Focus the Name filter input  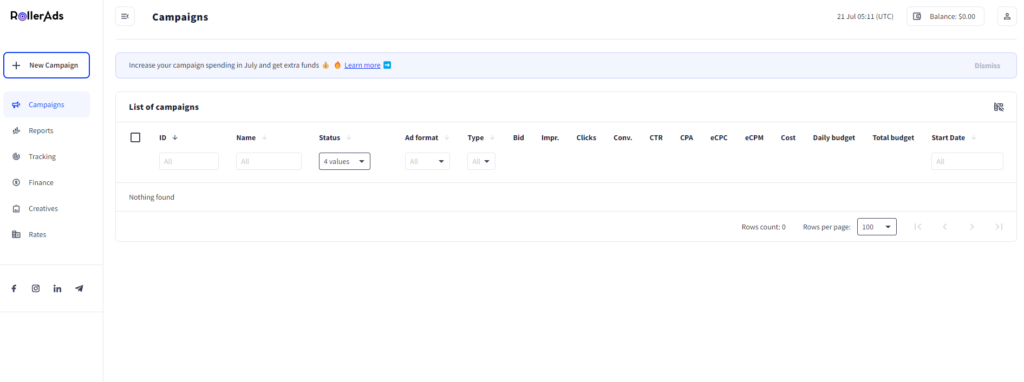click(269, 161)
